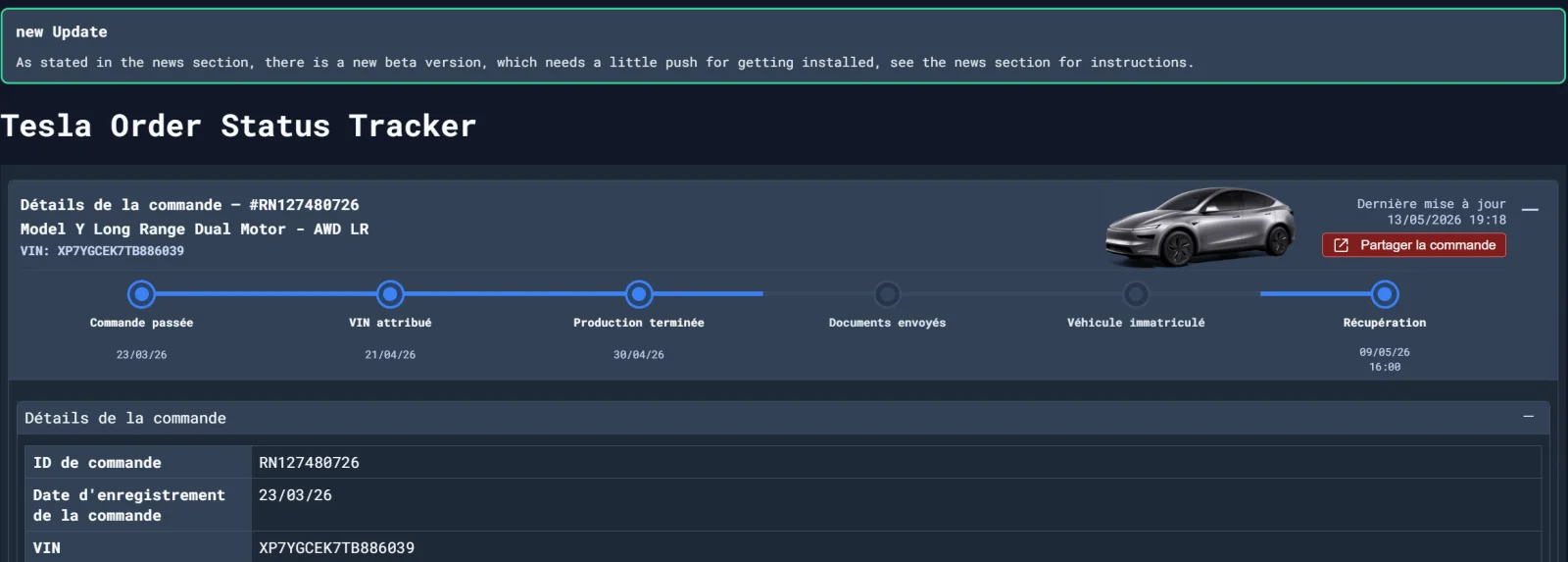Click the share icon in Partager button
The image size is (1568, 562).
click(x=1341, y=245)
